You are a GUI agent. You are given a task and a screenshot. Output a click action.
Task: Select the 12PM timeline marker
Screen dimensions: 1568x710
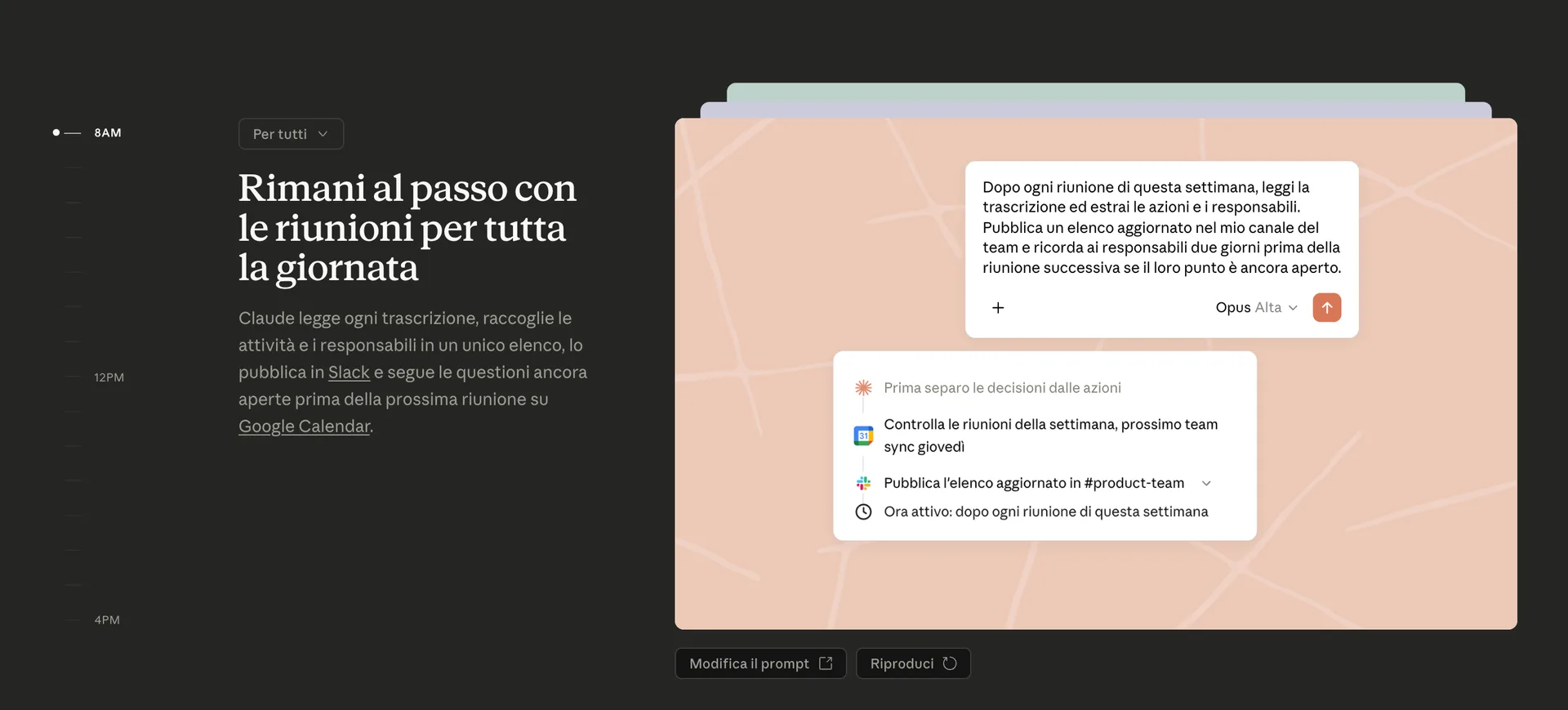point(96,377)
